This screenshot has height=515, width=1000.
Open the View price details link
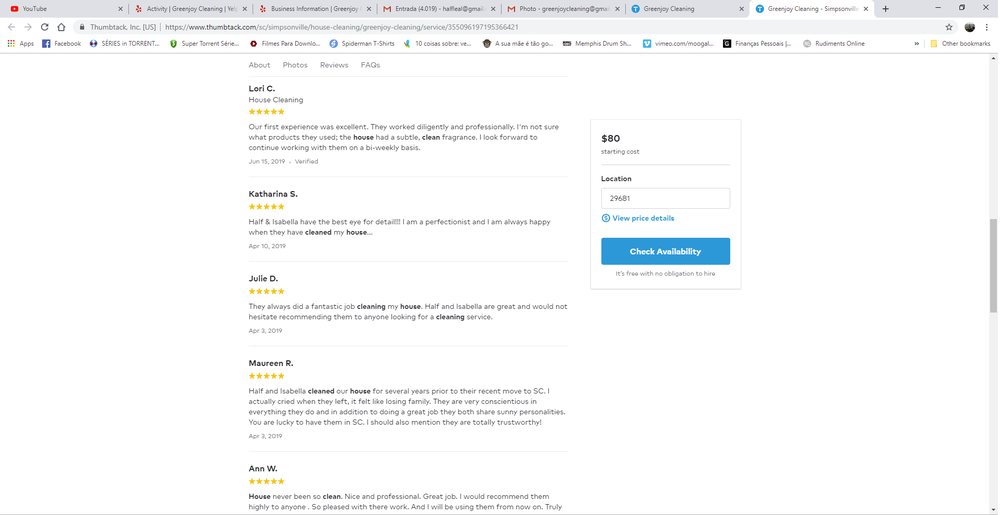[643, 218]
